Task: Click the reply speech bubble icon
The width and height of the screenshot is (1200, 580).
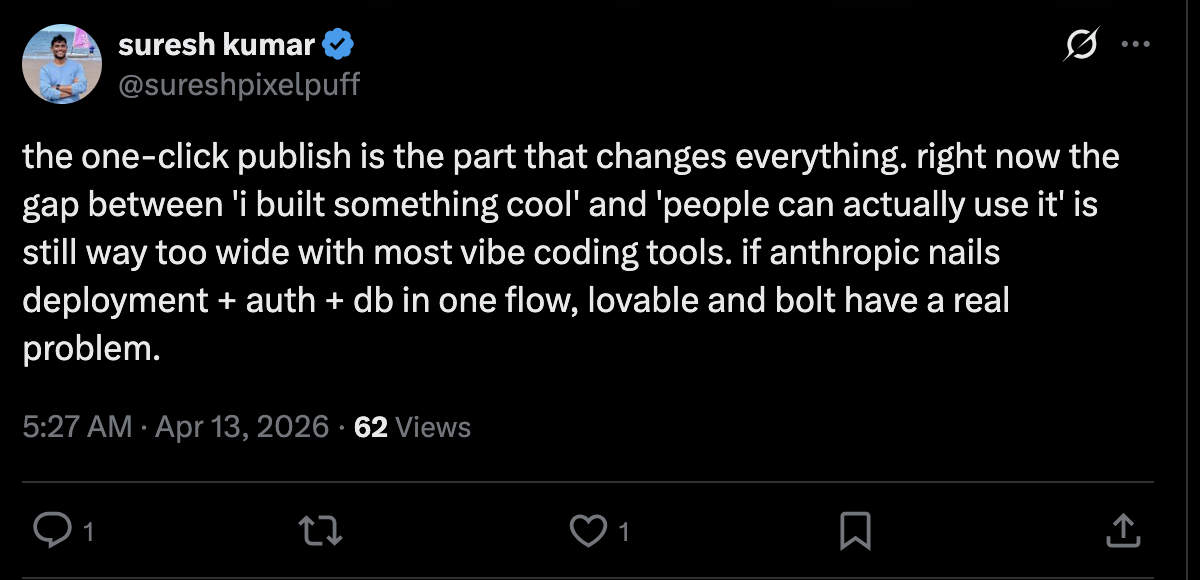Action: (48, 530)
